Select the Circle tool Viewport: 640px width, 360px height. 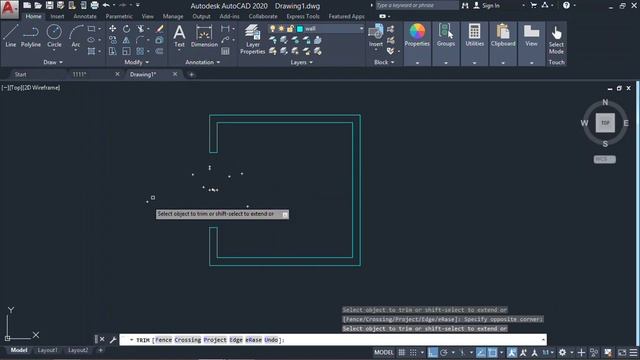tap(54, 35)
